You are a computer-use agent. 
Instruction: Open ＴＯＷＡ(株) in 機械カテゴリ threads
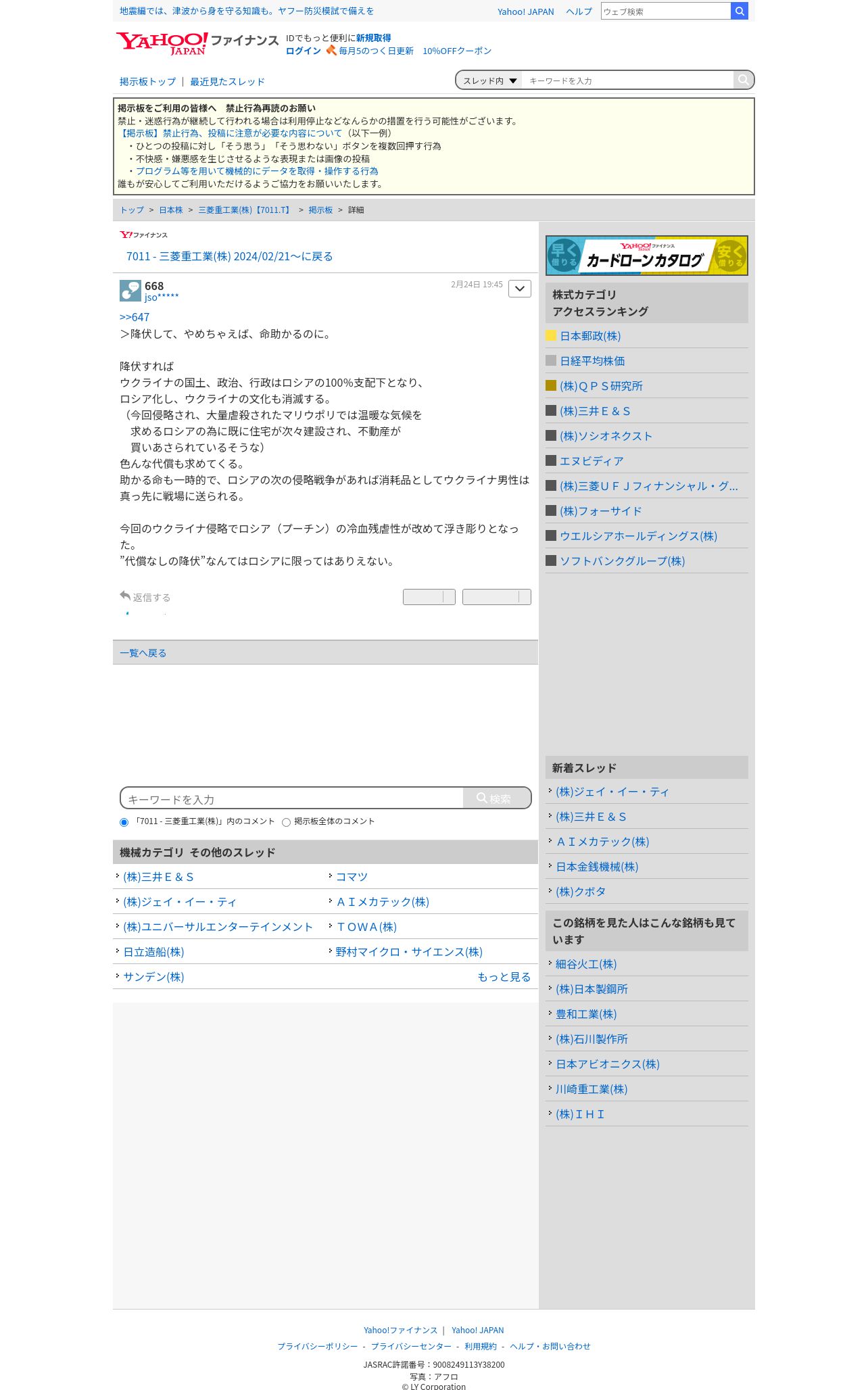point(366,927)
